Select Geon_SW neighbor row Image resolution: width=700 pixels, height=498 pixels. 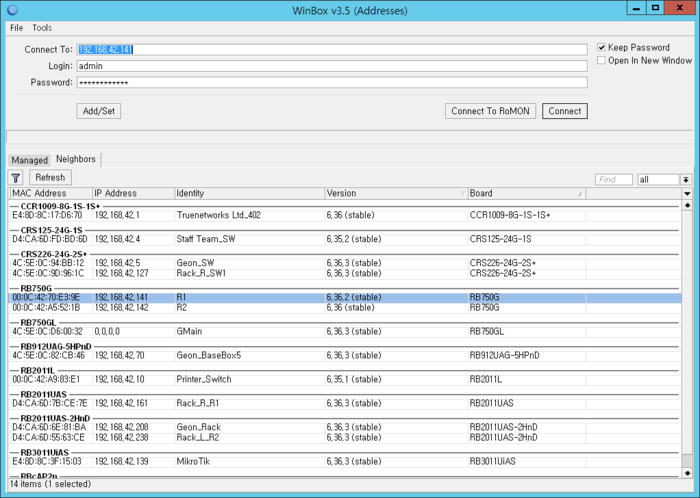[345, 263]
